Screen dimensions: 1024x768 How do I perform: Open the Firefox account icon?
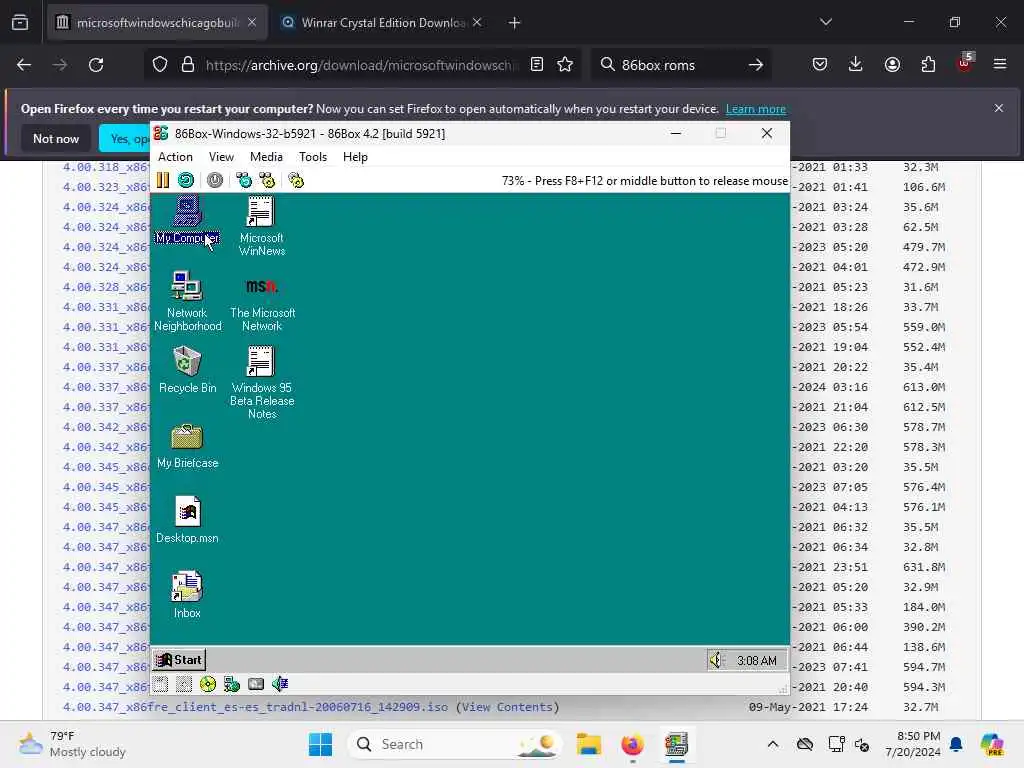point(892,65)
